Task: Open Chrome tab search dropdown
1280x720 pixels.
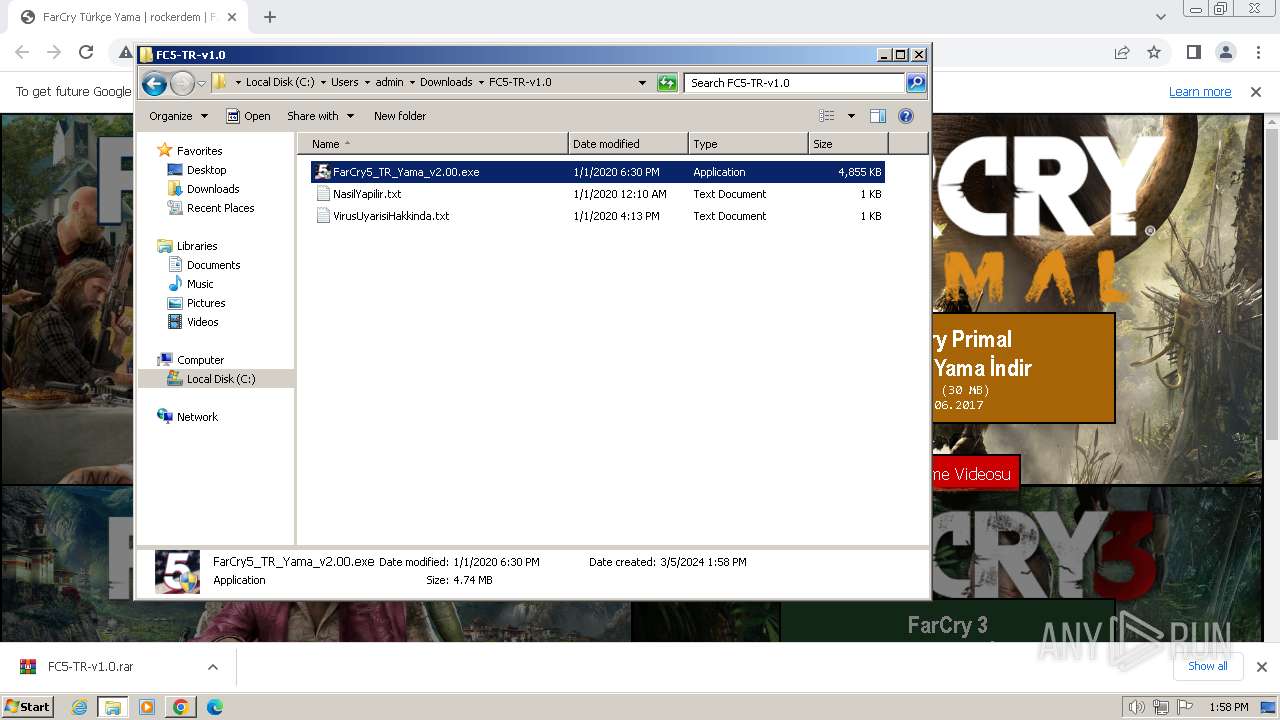Action: pos(1160,17)
